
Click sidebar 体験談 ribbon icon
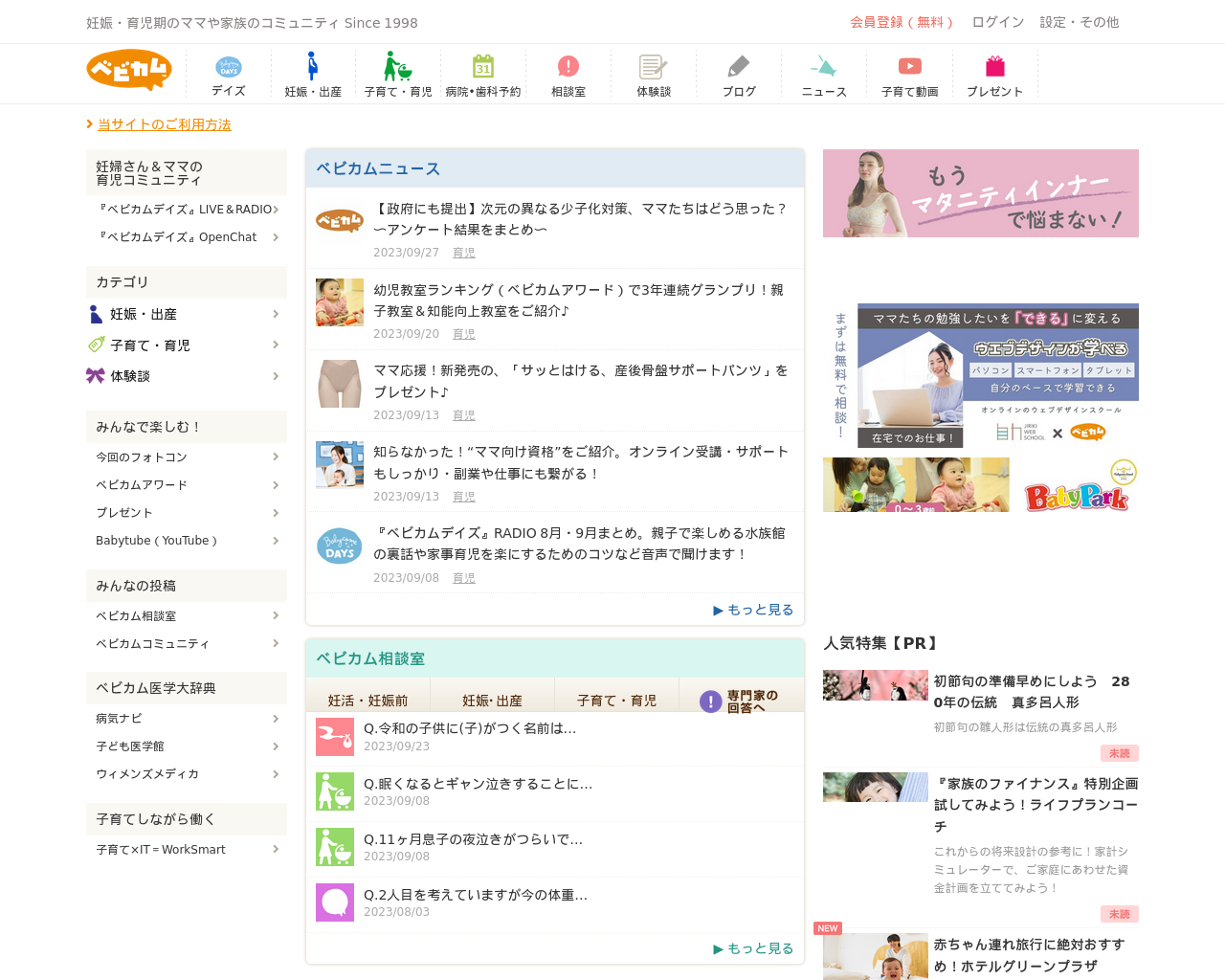tap(95, 376)
